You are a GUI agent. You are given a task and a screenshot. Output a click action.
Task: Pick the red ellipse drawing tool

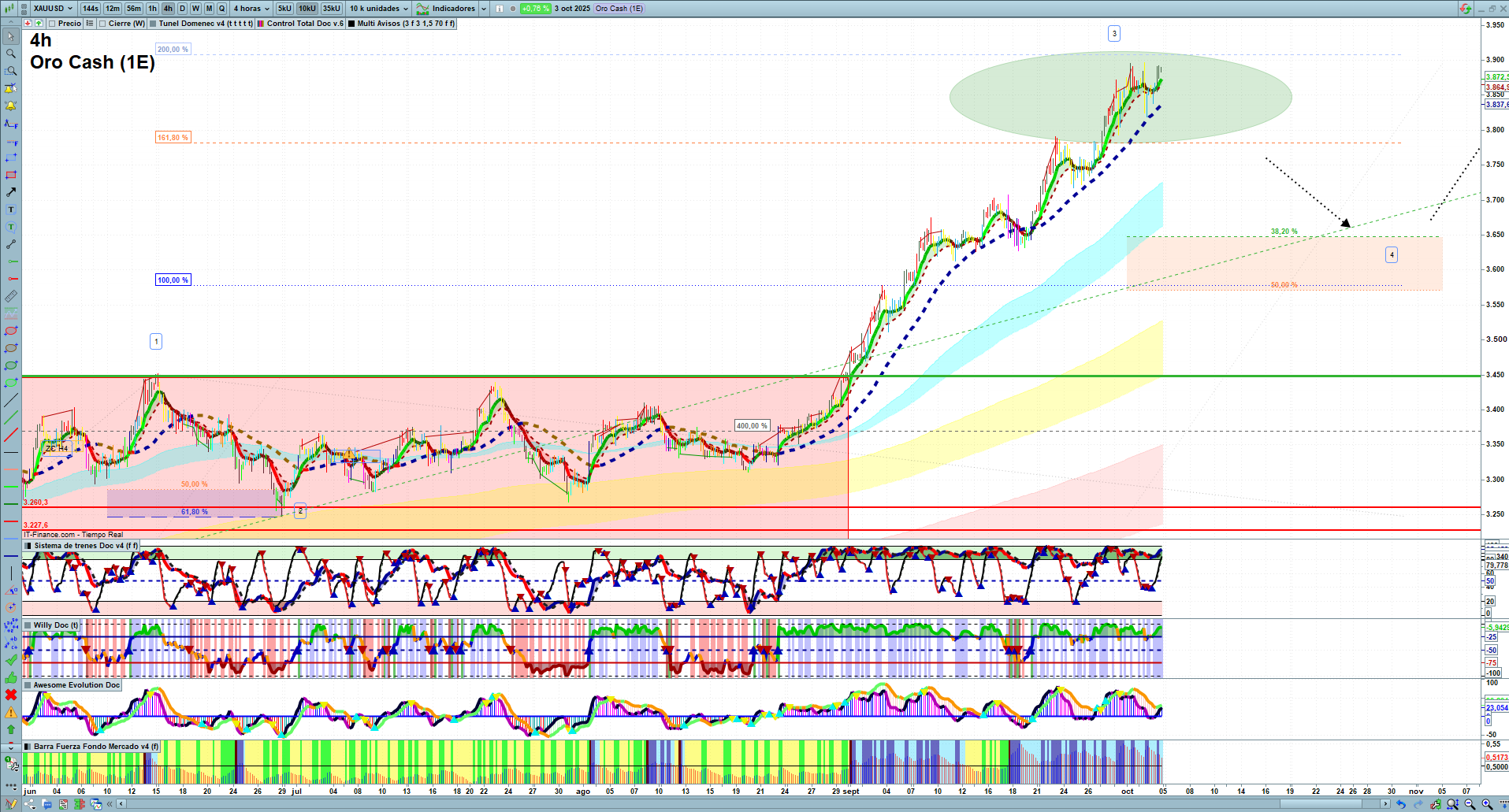(x=11, y=331)
